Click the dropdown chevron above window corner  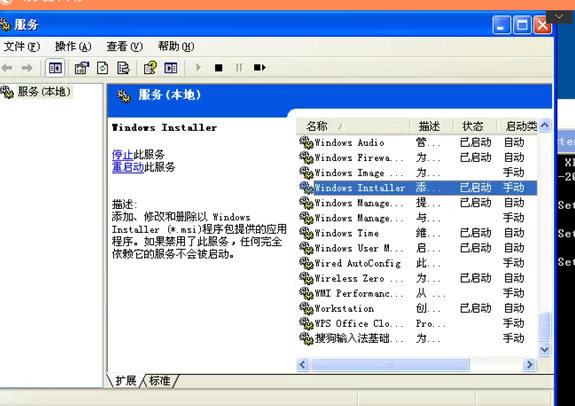click(x=559, y=17)
